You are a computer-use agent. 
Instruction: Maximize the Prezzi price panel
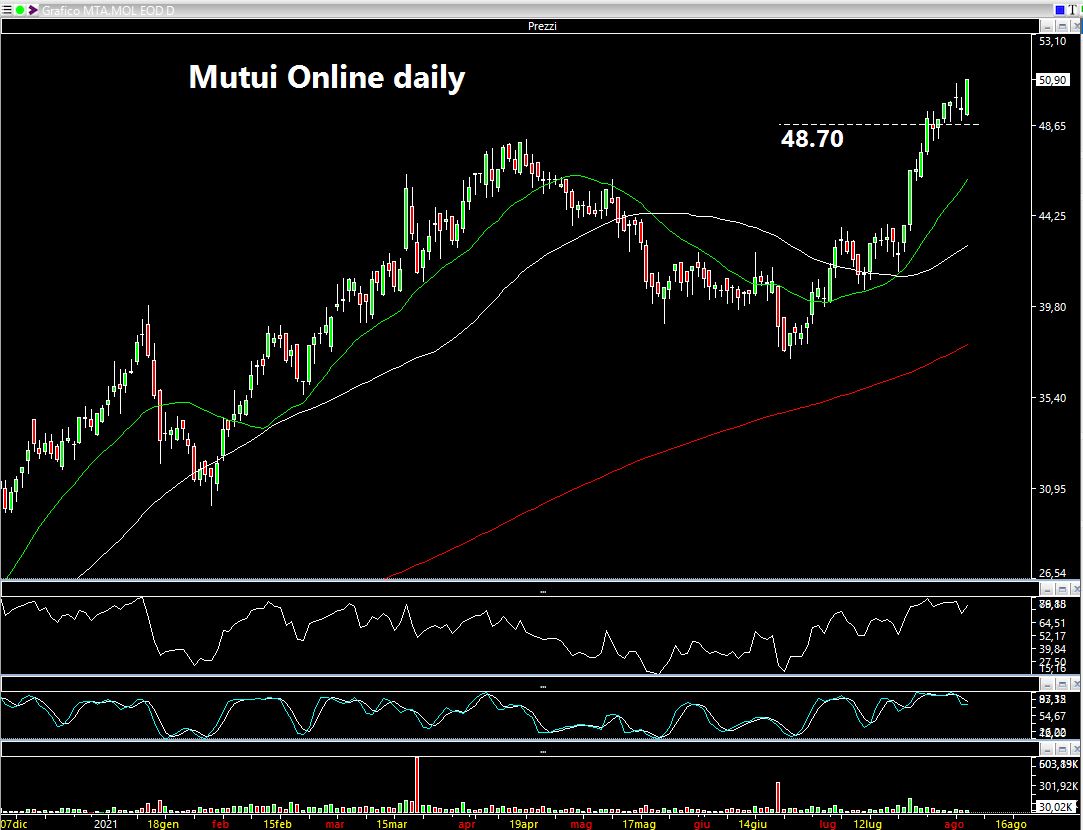point(1062,26)
